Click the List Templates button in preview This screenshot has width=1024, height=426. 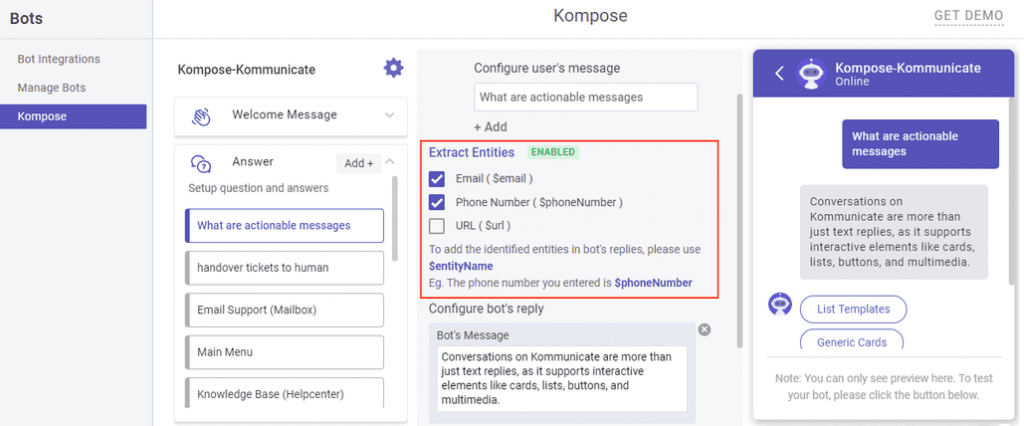[x=854, y=309]
